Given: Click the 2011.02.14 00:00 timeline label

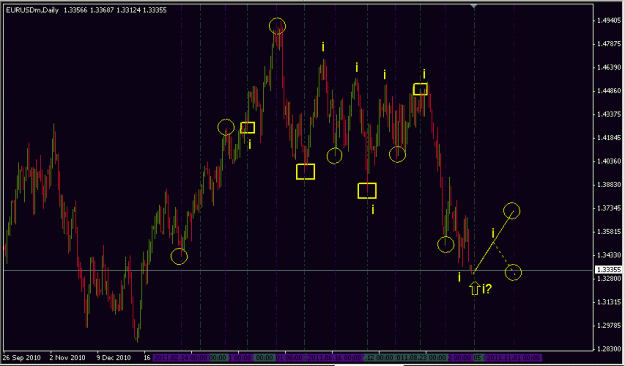Looking at the screenshot, I should click(180, 358).
